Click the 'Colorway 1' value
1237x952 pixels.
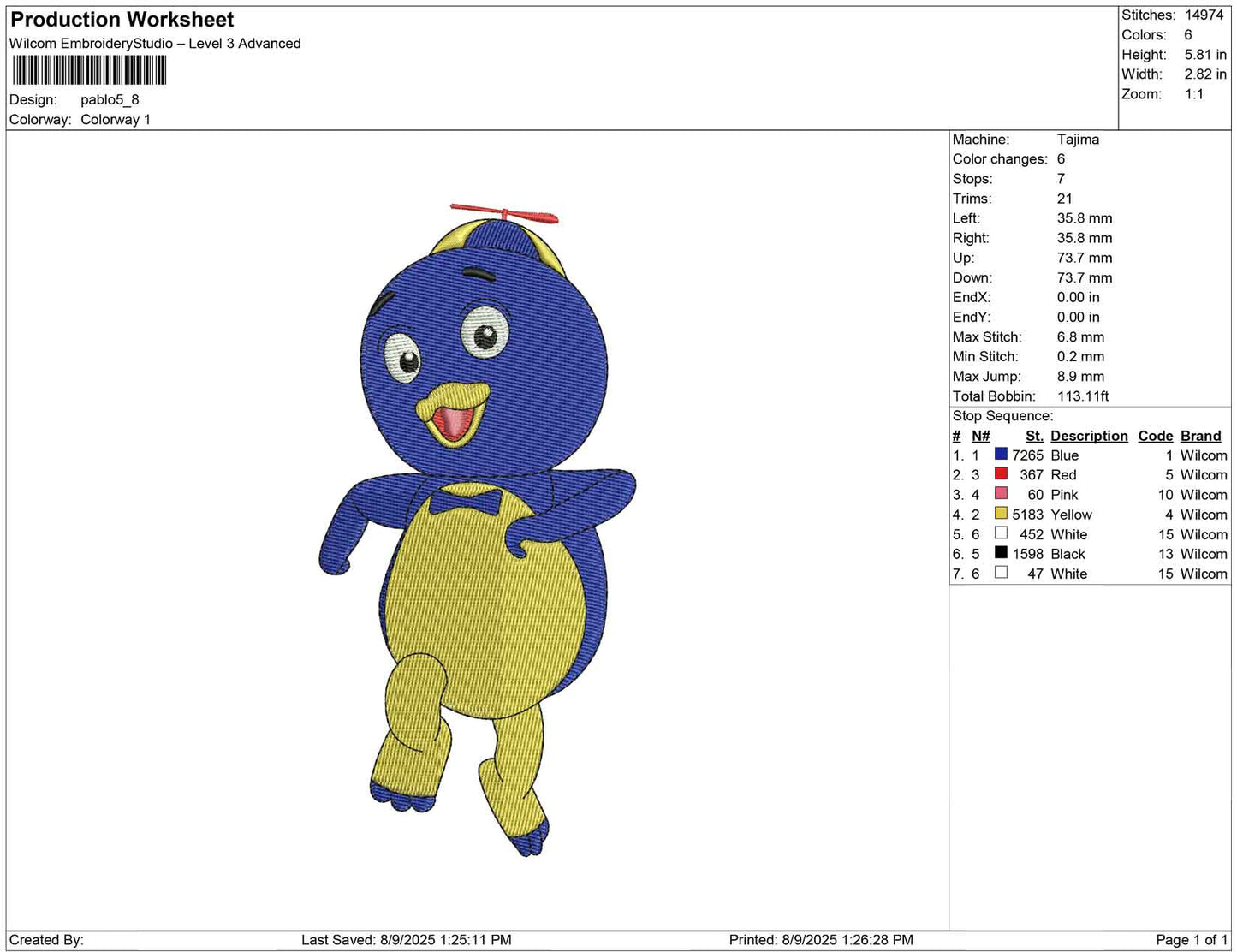[x=116, y=120]
